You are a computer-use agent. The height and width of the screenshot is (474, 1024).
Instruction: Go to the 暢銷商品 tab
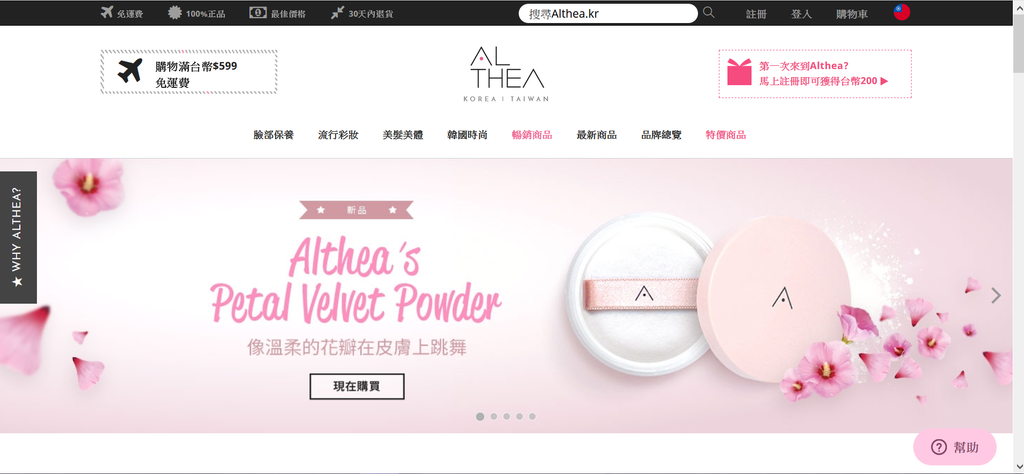(532, 135)
